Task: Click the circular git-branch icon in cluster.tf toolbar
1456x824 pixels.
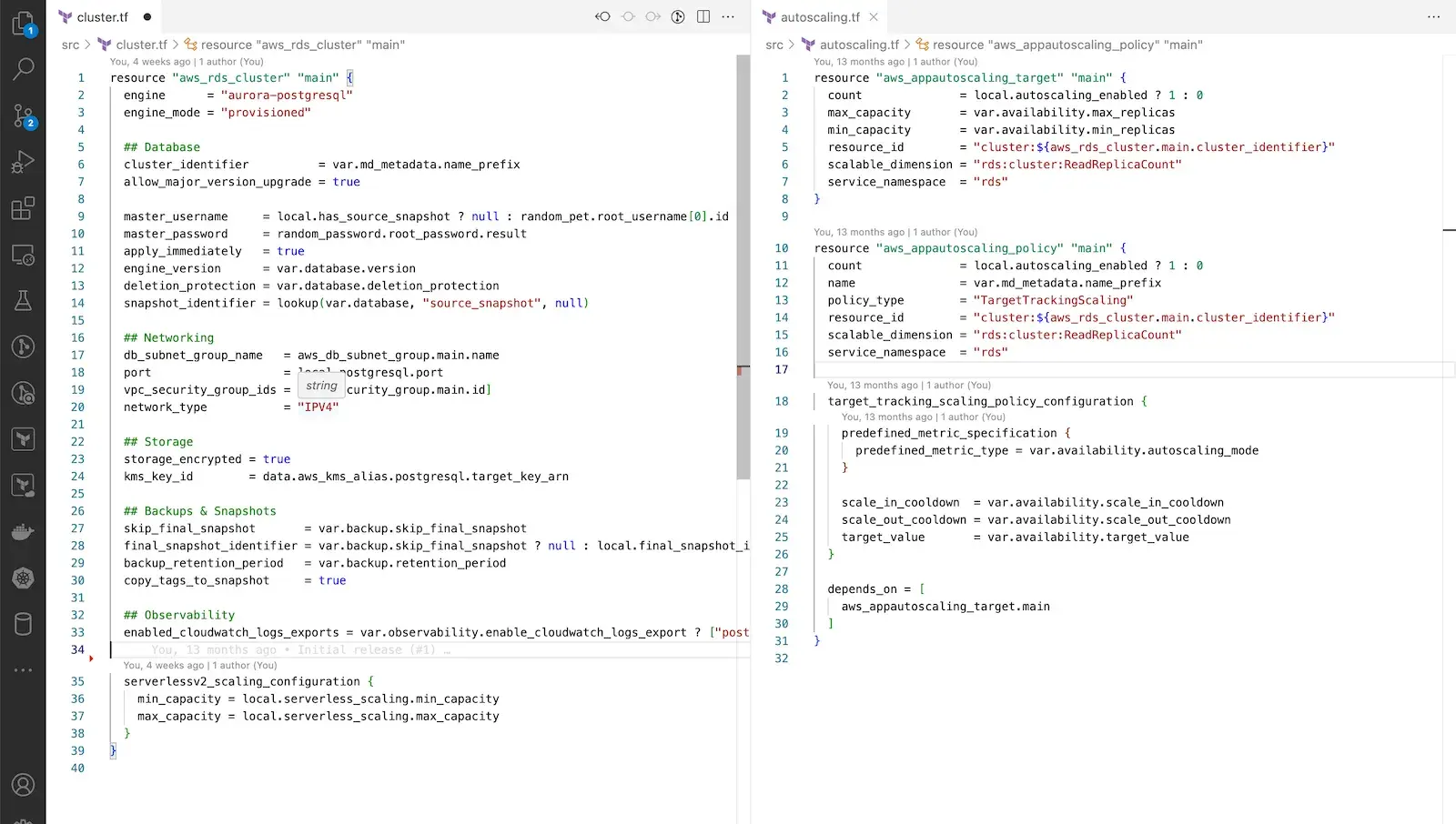Action: point(678,16)
